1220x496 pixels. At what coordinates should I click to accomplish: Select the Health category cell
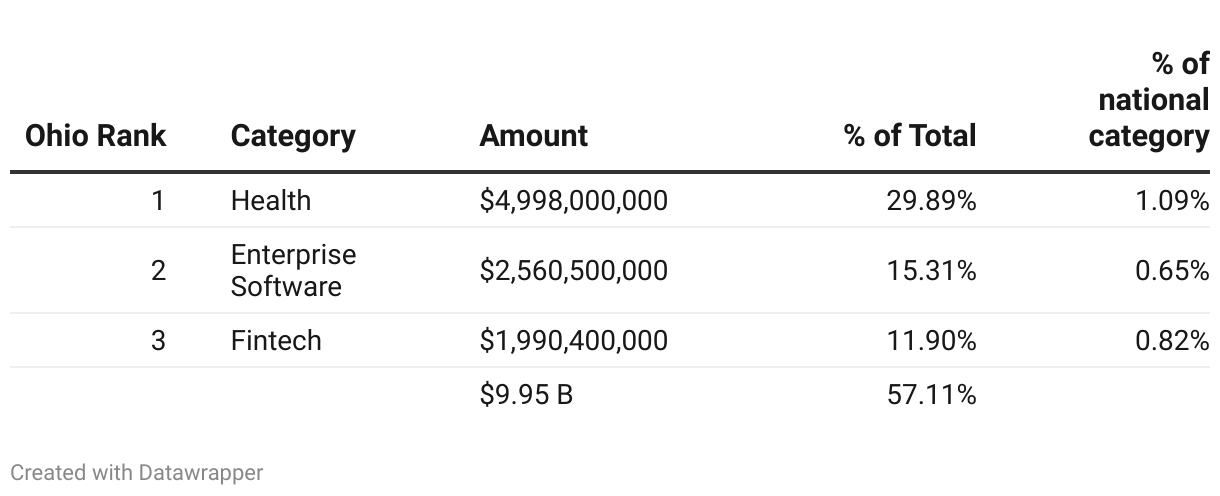coord(271,201)
